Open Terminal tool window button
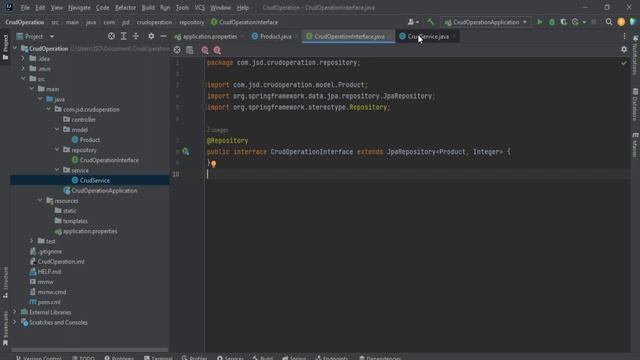The height and width of the screenshot is (360, 640). pos(158,358)
